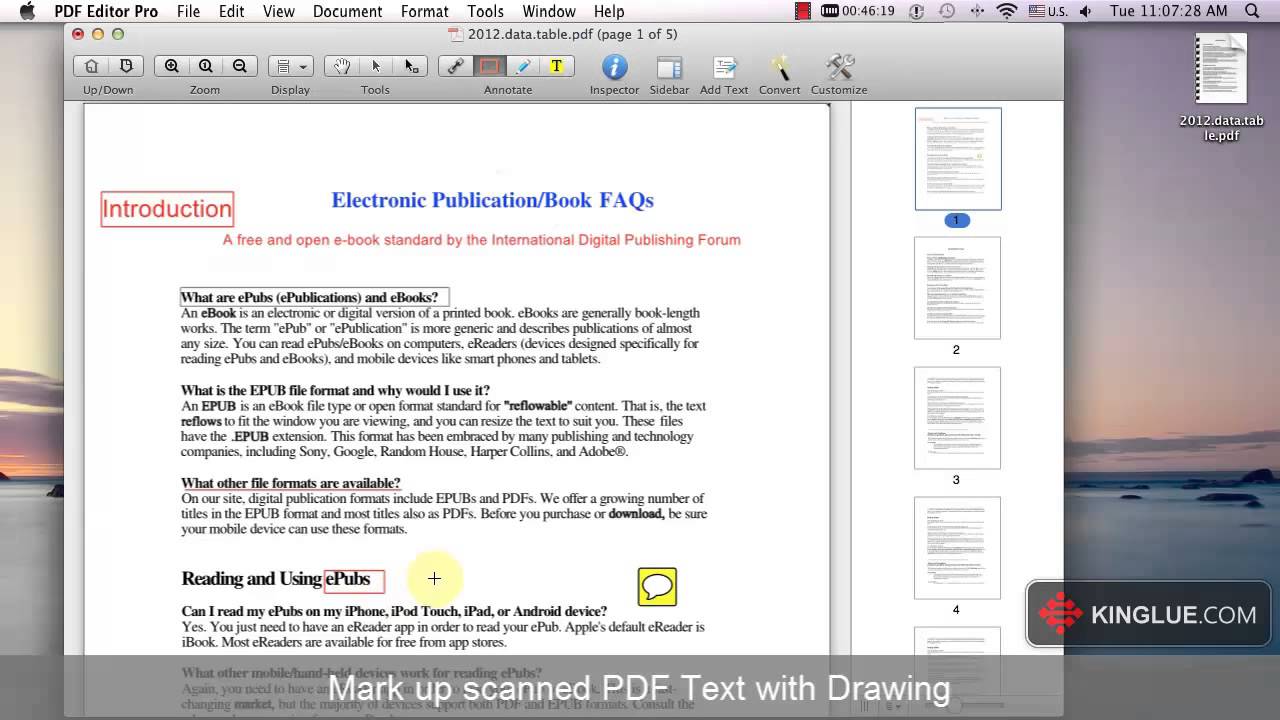
Task: Open the Apple menu
Action: [x=27, y=11]
